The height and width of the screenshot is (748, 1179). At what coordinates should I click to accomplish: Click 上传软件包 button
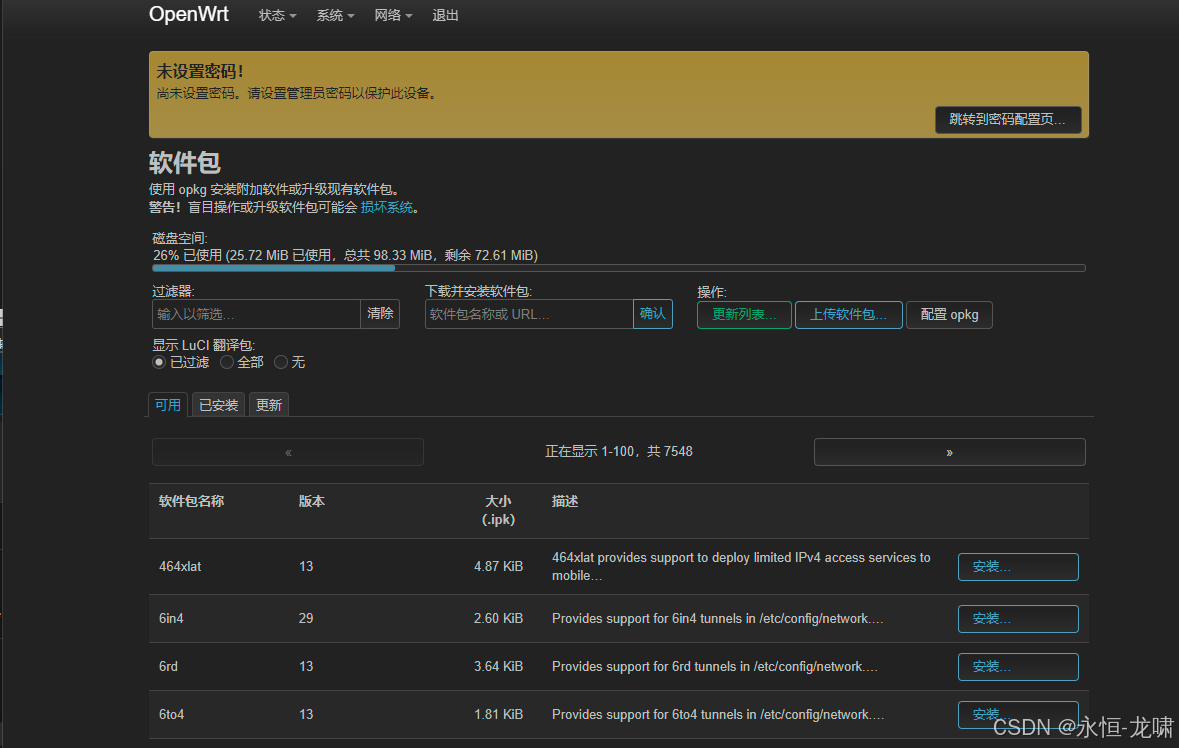tap(848, 315)
